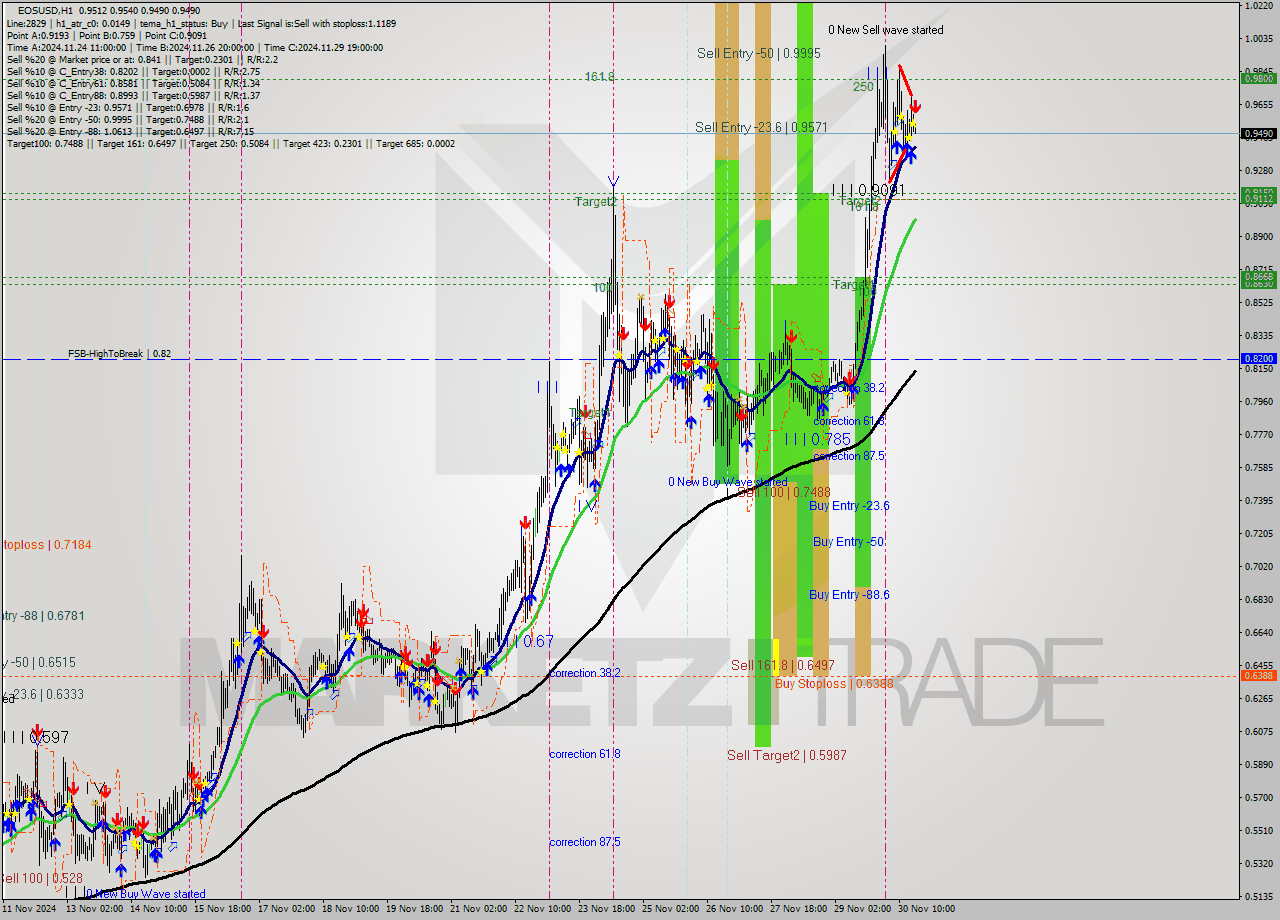Click the green 0.9112 price tag on axis
The width and height of the screenshot is (1280, 920).
(x=1258, y=198)
